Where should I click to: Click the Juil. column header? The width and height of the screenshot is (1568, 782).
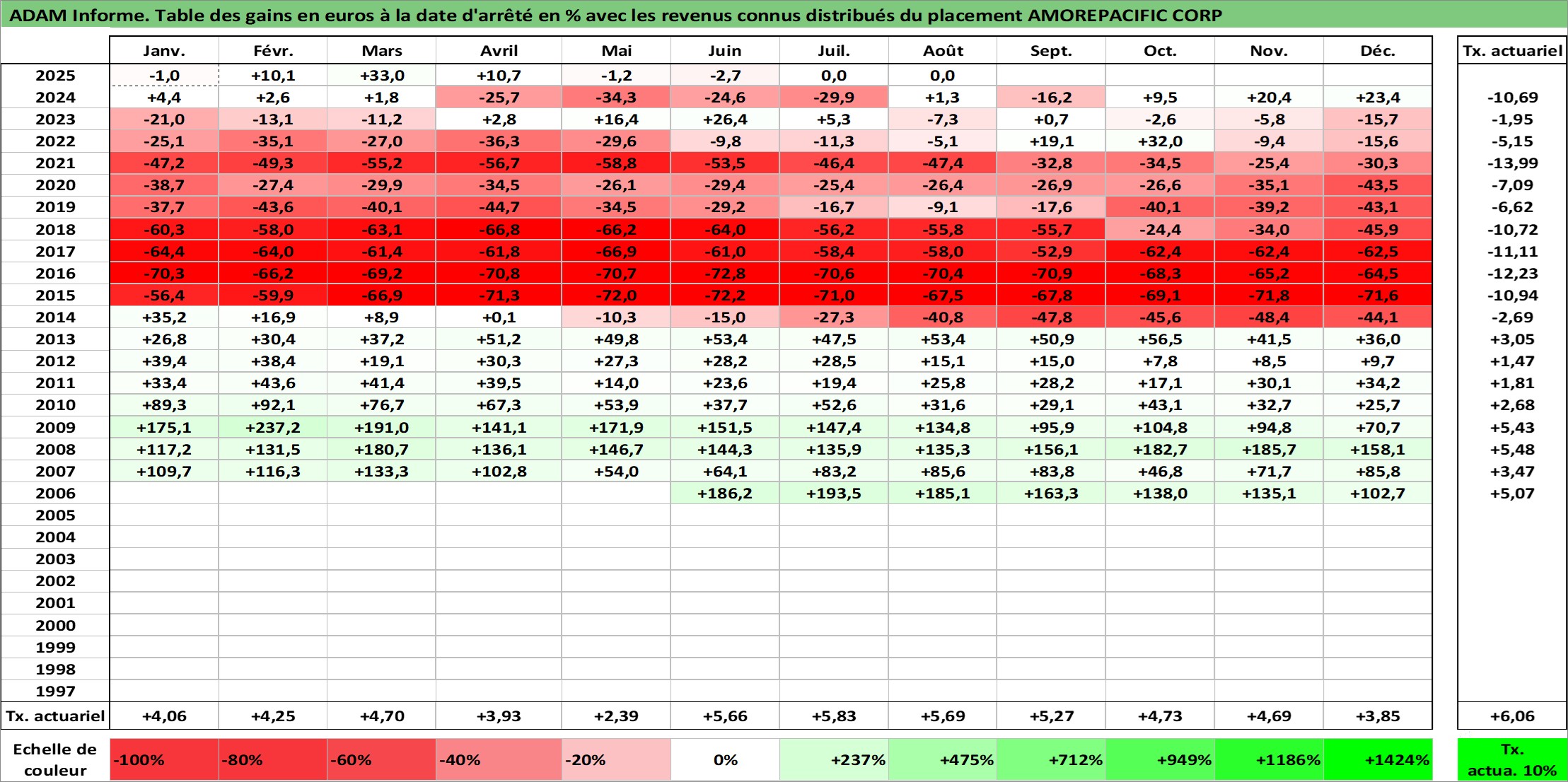click(x=834, y=51)
